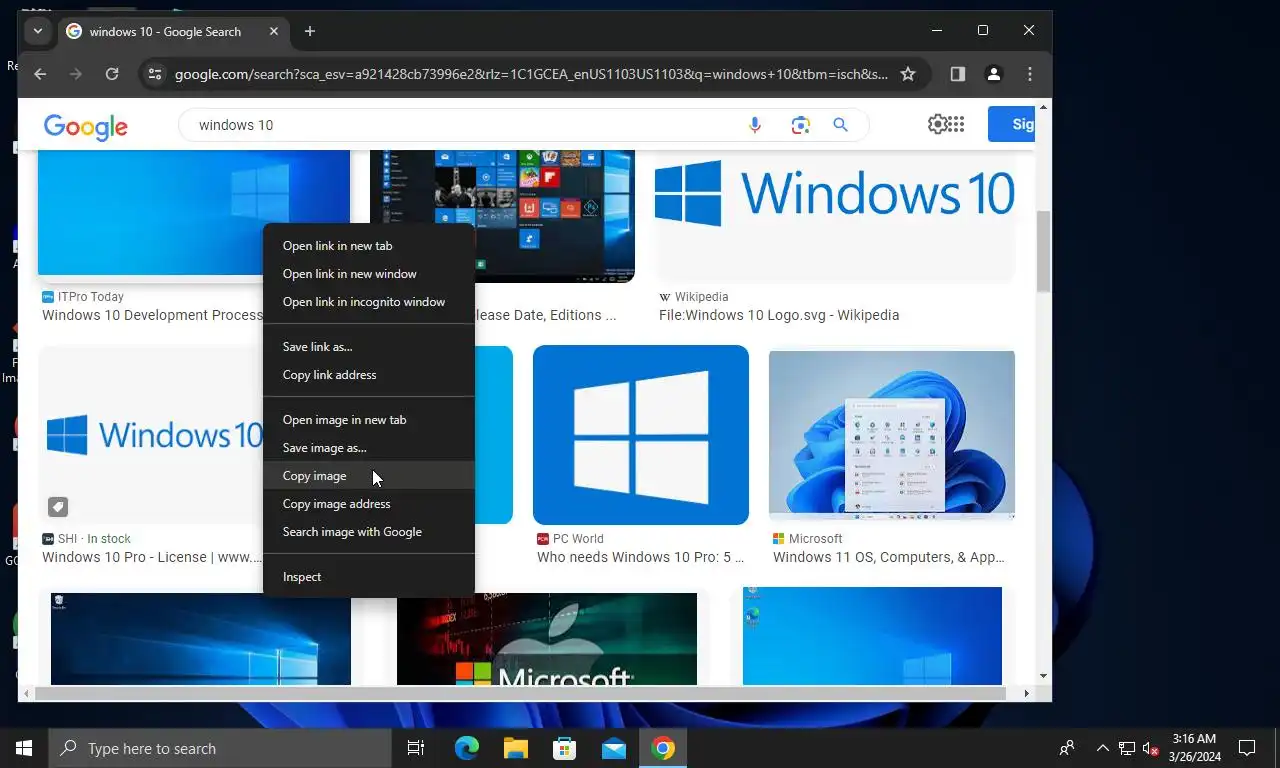Viewport: 1280px width, 768px height.
Task: Open Windows 11 OS, Computers link
Action: click(889, 557)
